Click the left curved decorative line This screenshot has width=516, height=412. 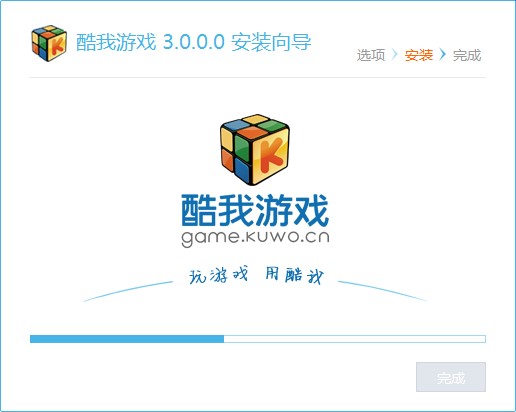pyautogui.click(x=128, y=291)
